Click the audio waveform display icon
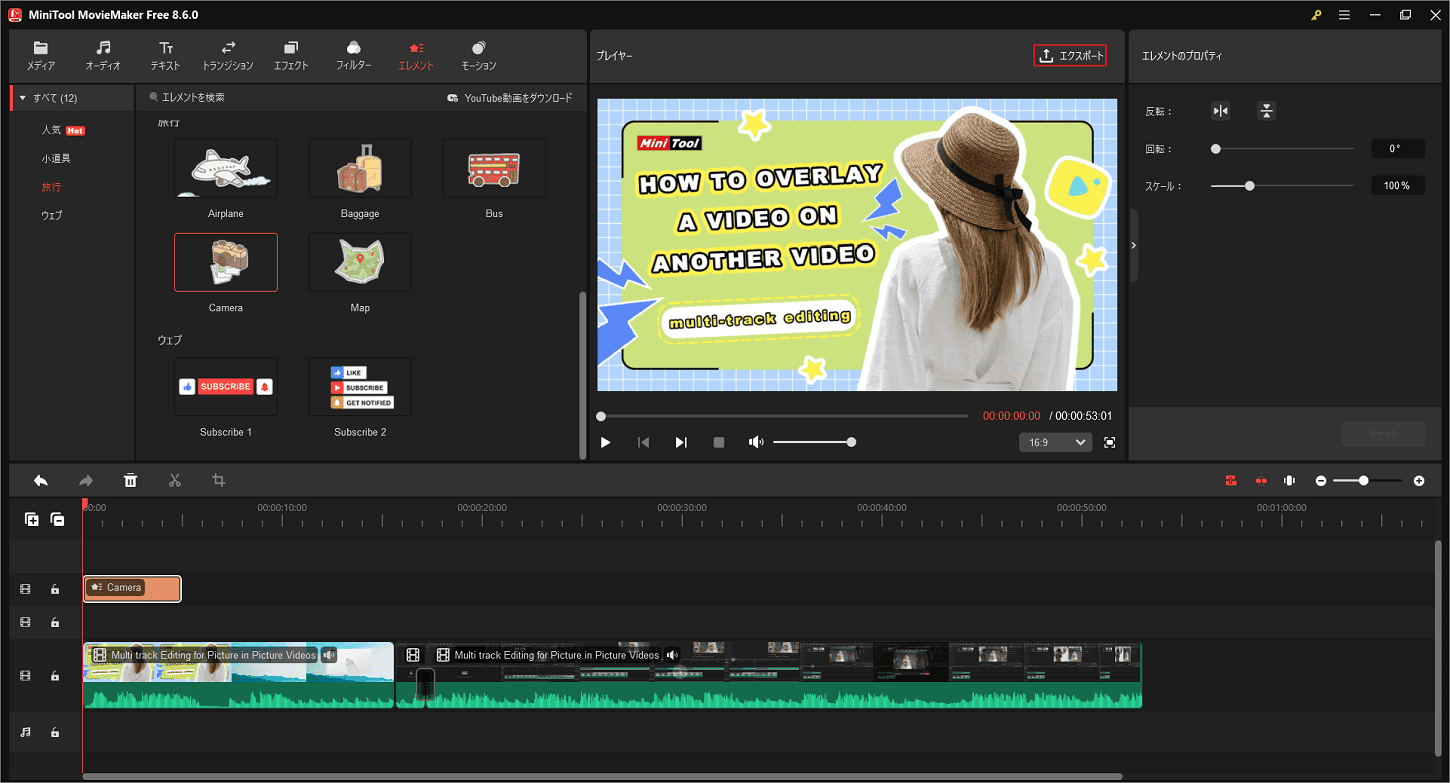 pos(1289,481)
